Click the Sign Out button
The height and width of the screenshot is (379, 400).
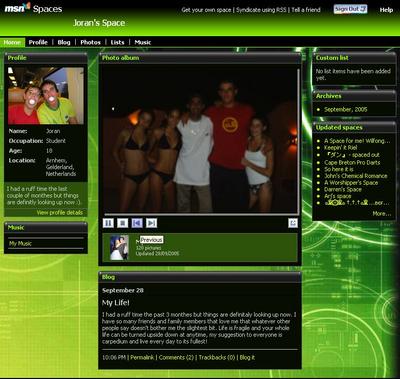(350, 9)
